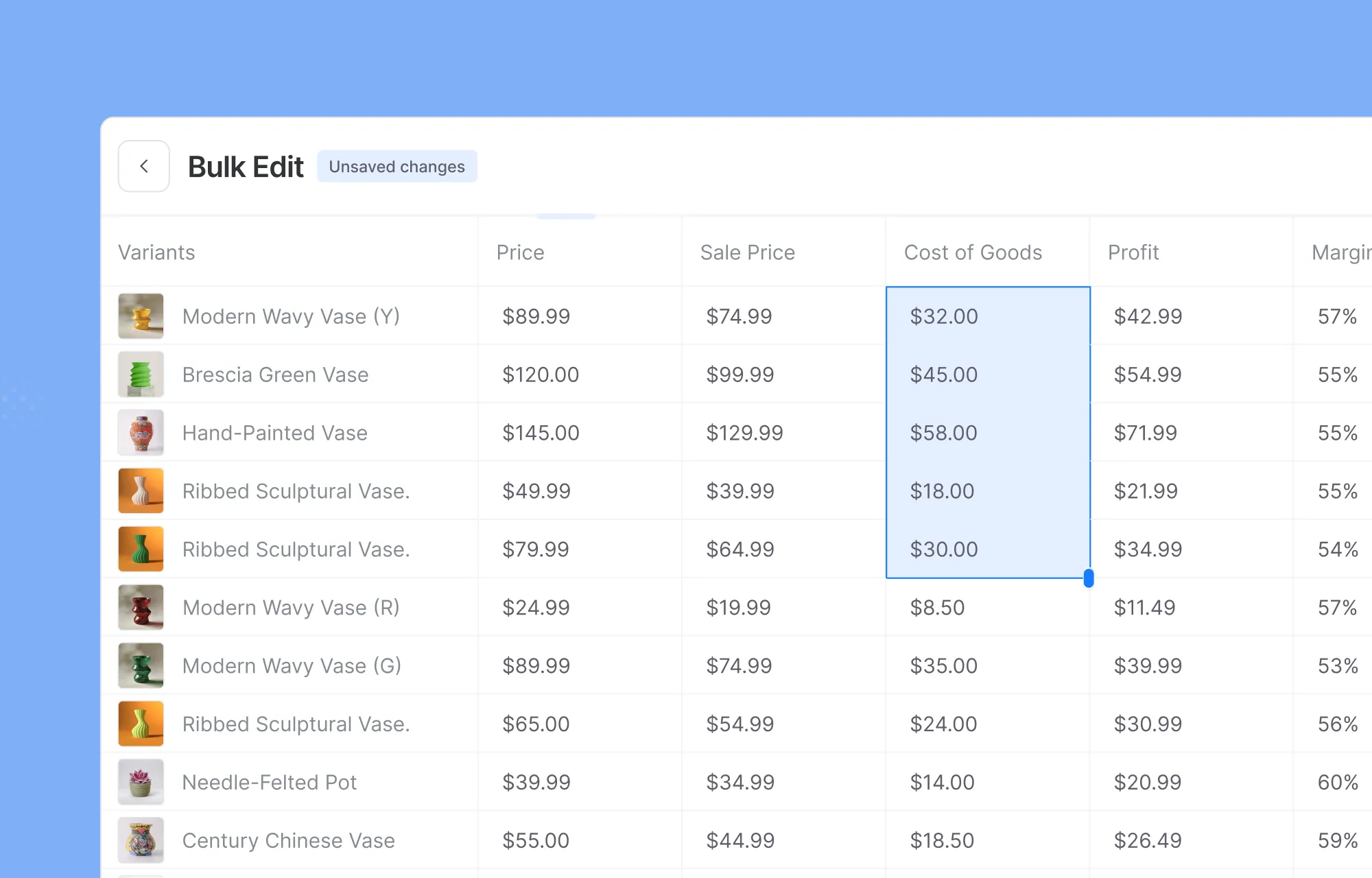1372x878 pixels.
Task: Click the $39.99 profit value
Action: pyautogui.click(x=1148, y=666)
